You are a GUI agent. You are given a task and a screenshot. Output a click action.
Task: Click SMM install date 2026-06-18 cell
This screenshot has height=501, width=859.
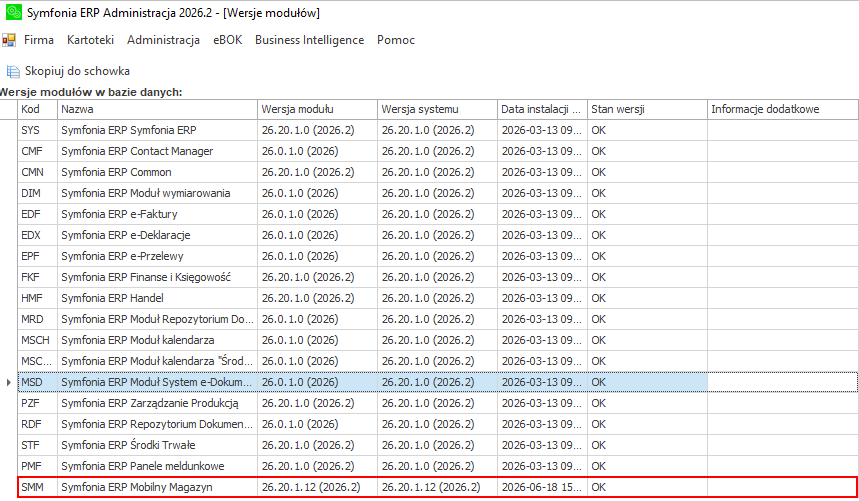point(542,487)
